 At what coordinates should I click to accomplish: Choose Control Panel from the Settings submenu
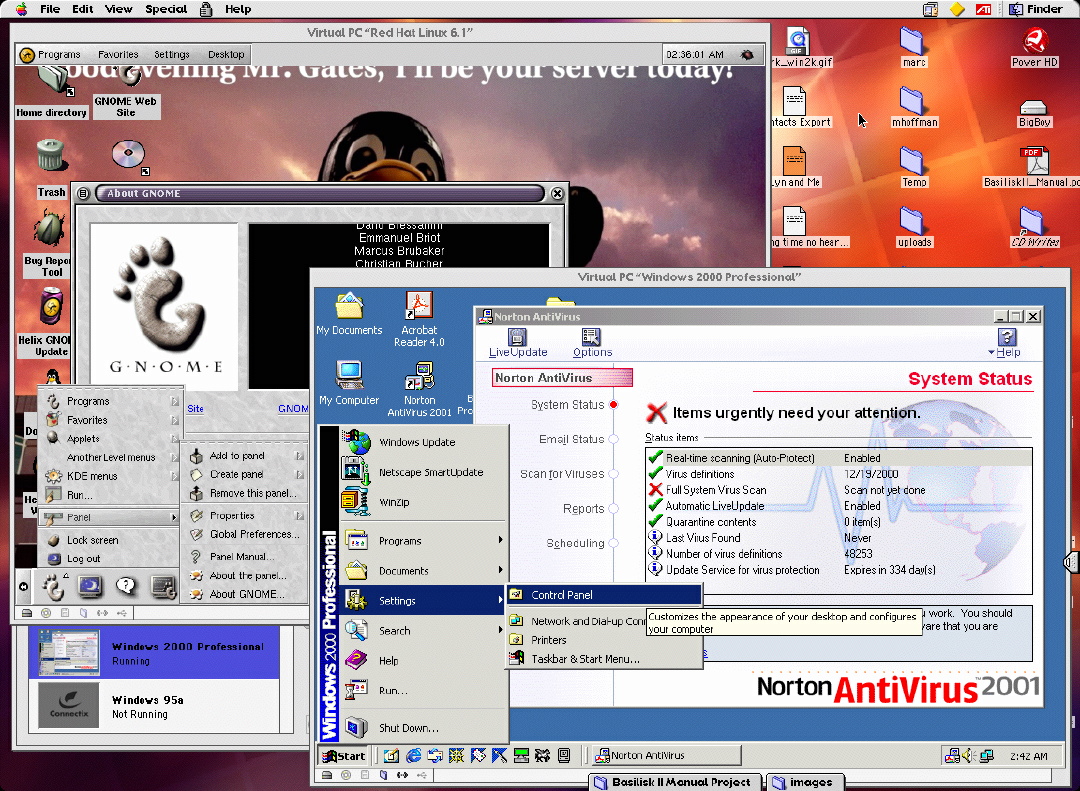tap(605, 595)
